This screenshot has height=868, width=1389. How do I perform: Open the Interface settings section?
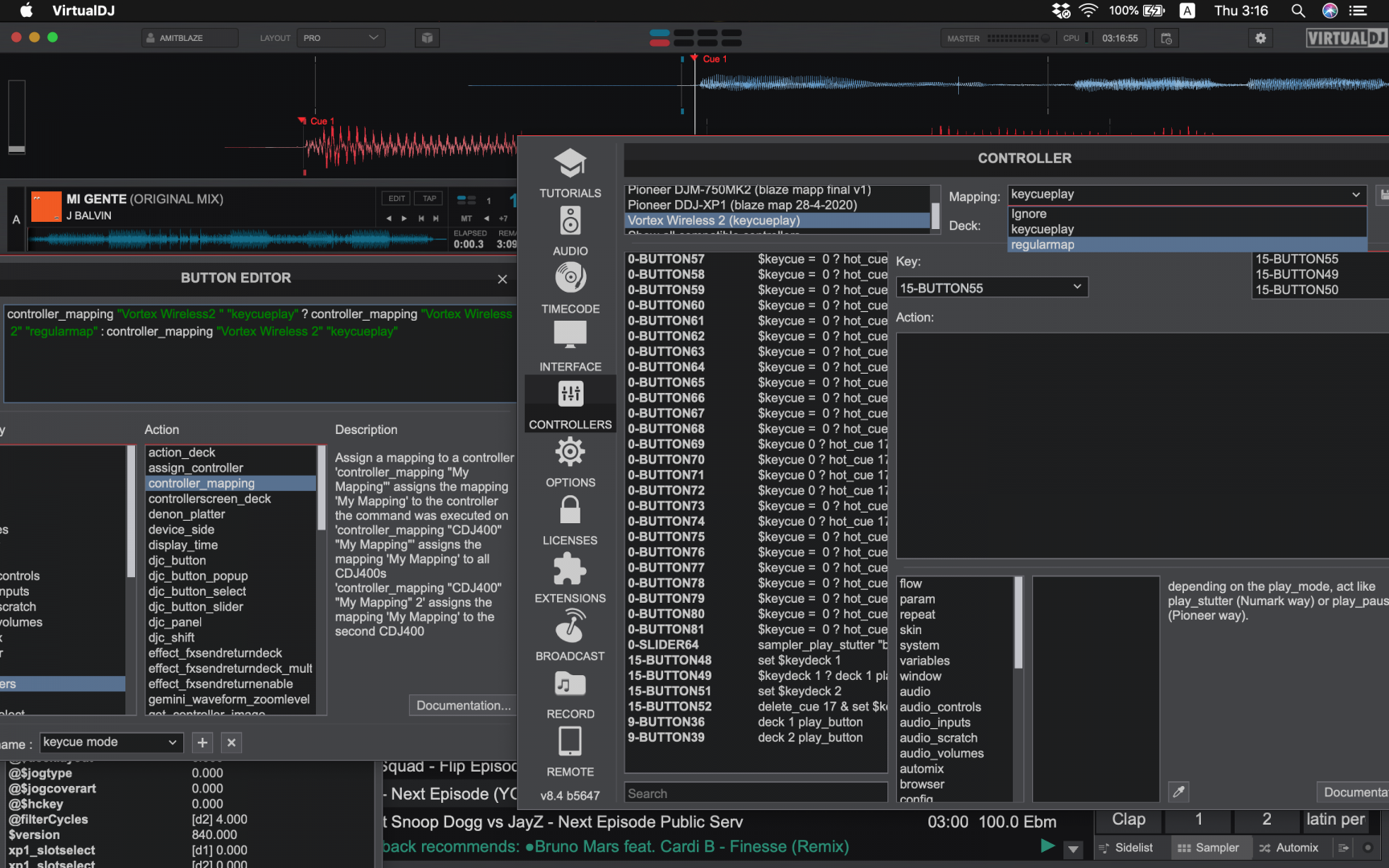click(x=570, y=346)
